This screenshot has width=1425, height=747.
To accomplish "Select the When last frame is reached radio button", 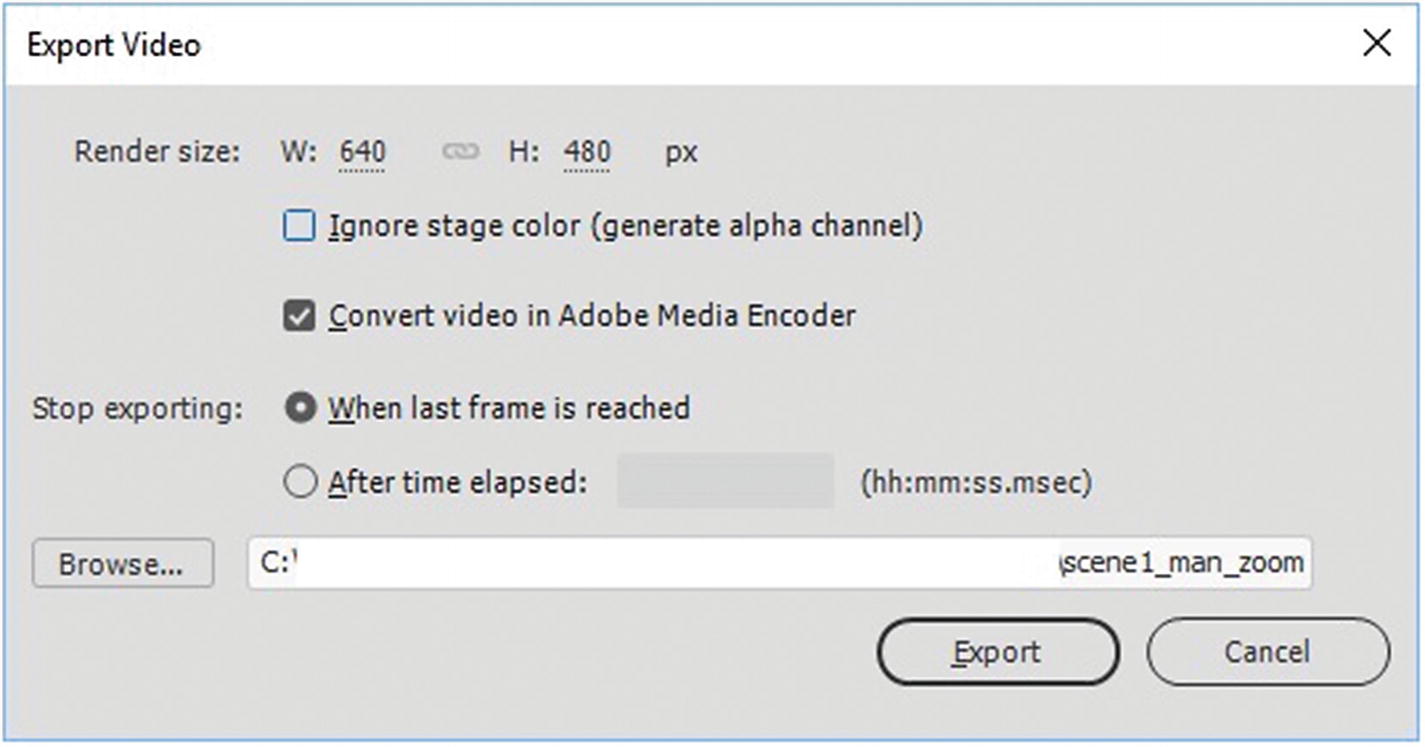I will tap(299, 408).
